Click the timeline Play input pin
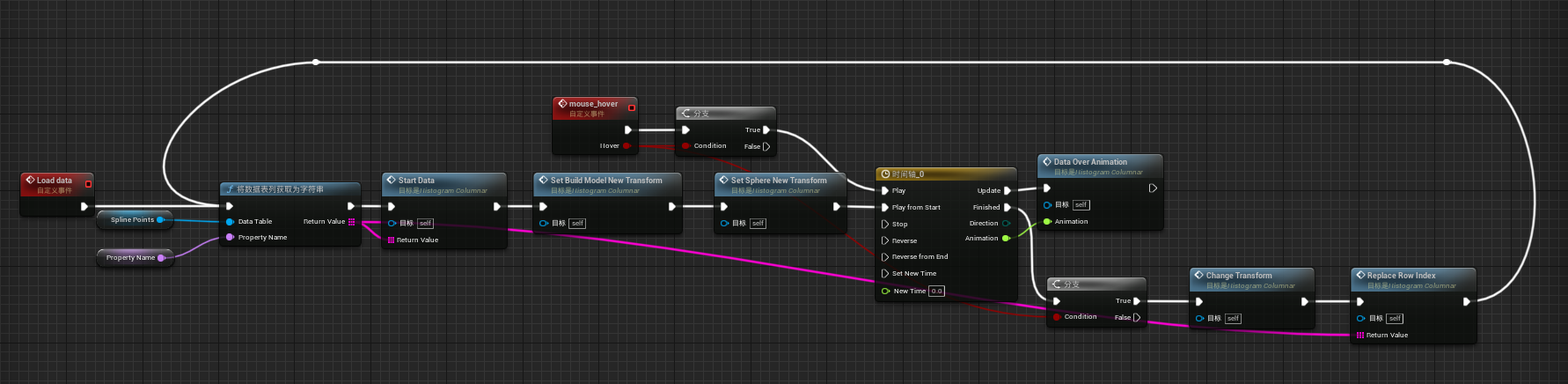This screenshot has height=384, width=1568. [885, 190]
